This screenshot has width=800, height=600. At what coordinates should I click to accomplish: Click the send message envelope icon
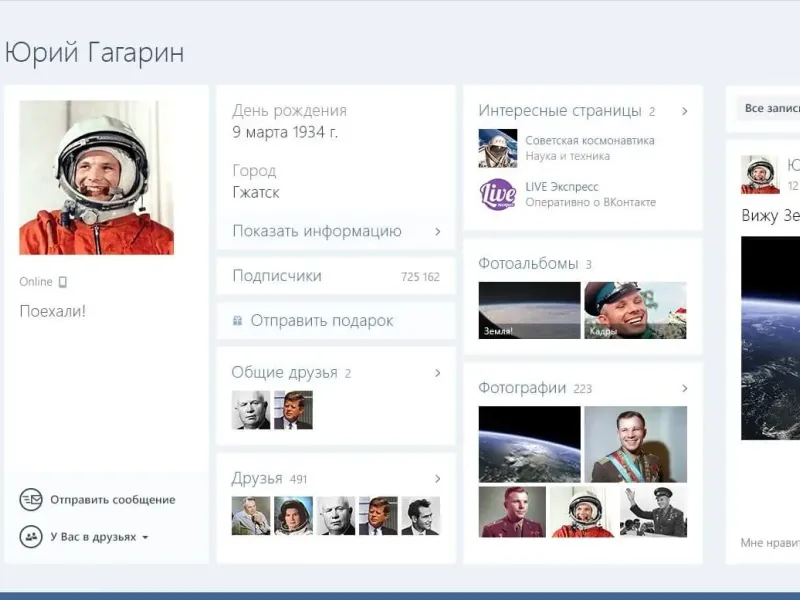(31, 499)
